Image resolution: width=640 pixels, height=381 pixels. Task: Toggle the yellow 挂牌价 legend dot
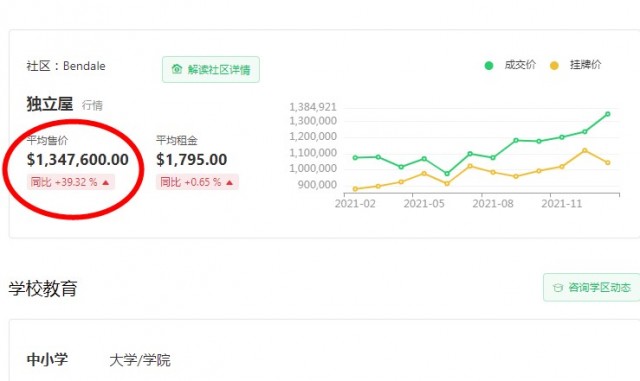click(554, 65)
